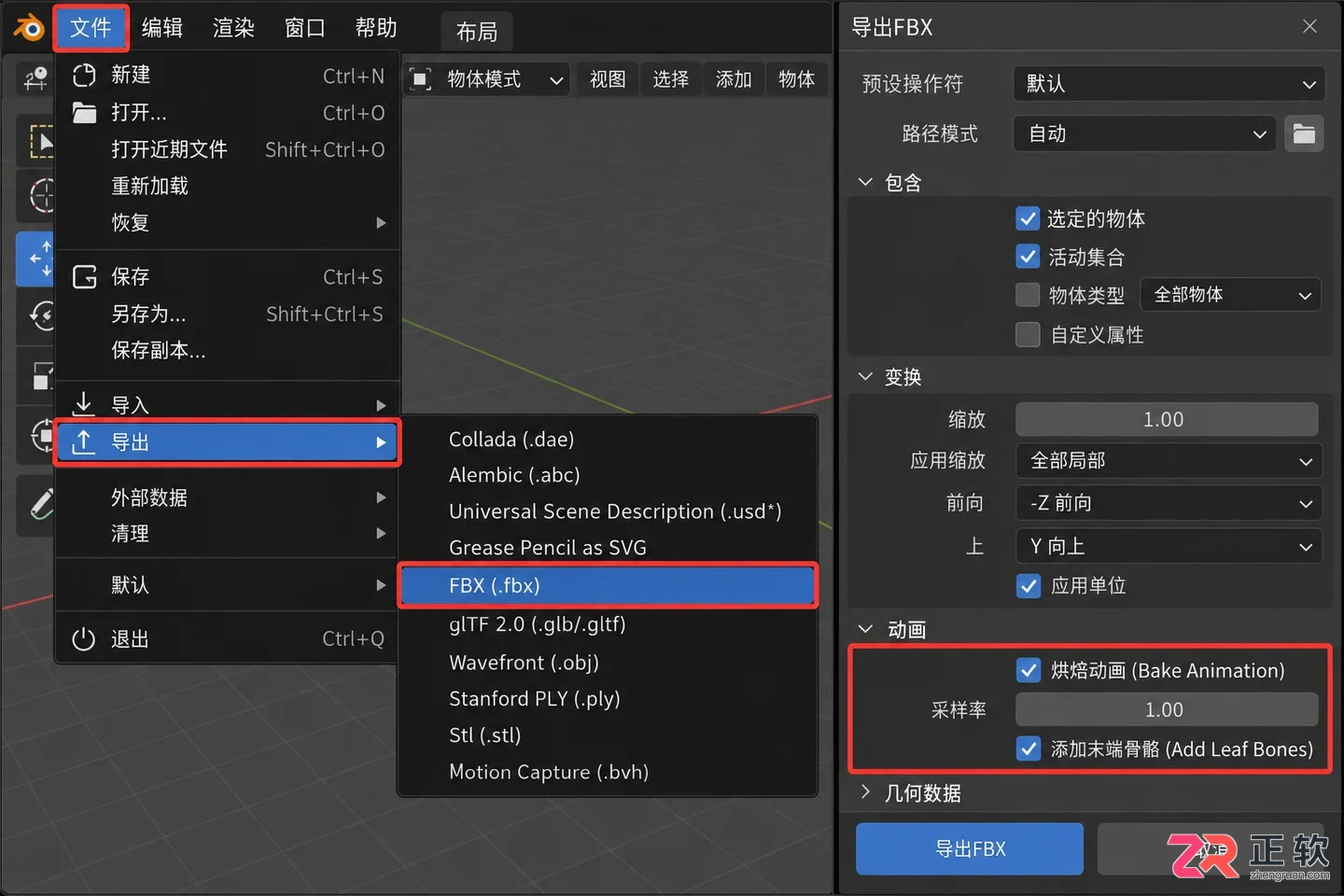Click the 缩放 1.00 value slider

point(1167,419)
